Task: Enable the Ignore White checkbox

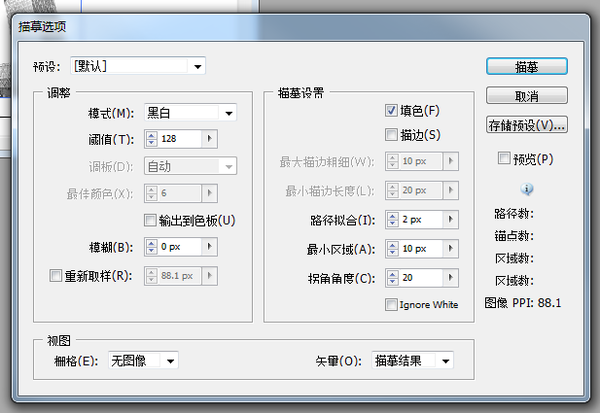Action: click(391, 305)
